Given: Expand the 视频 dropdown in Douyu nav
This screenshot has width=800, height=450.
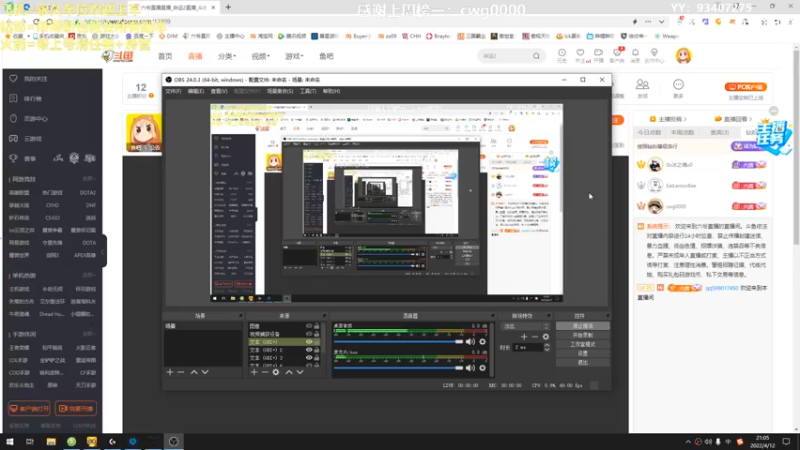Looking at the screenshot, I should (261, 56).
